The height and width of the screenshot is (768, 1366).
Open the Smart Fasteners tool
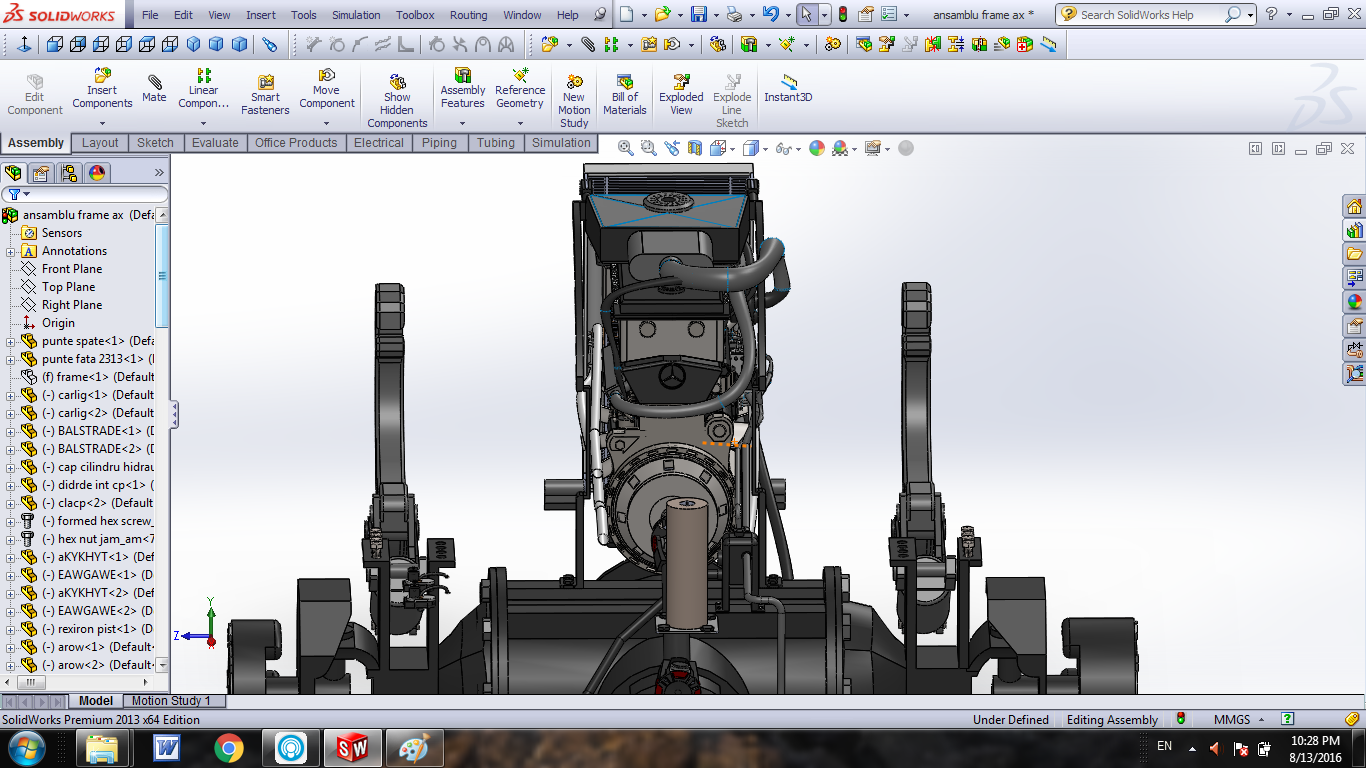(265, 95)
